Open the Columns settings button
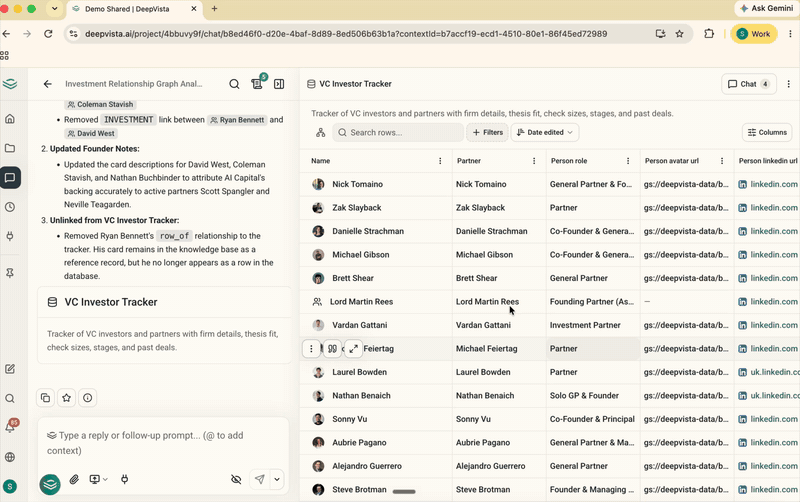This screenshot has width=800, height=502. (767, 133)
